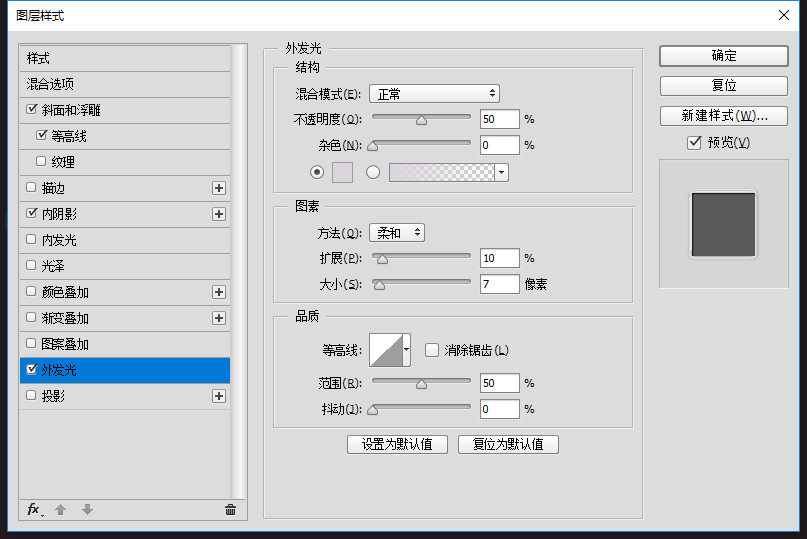The width and height of the screenshot is (807, 539).
Task: Click the style preview thumbnail
Action: pyautogui.click(x=724, y=224)
